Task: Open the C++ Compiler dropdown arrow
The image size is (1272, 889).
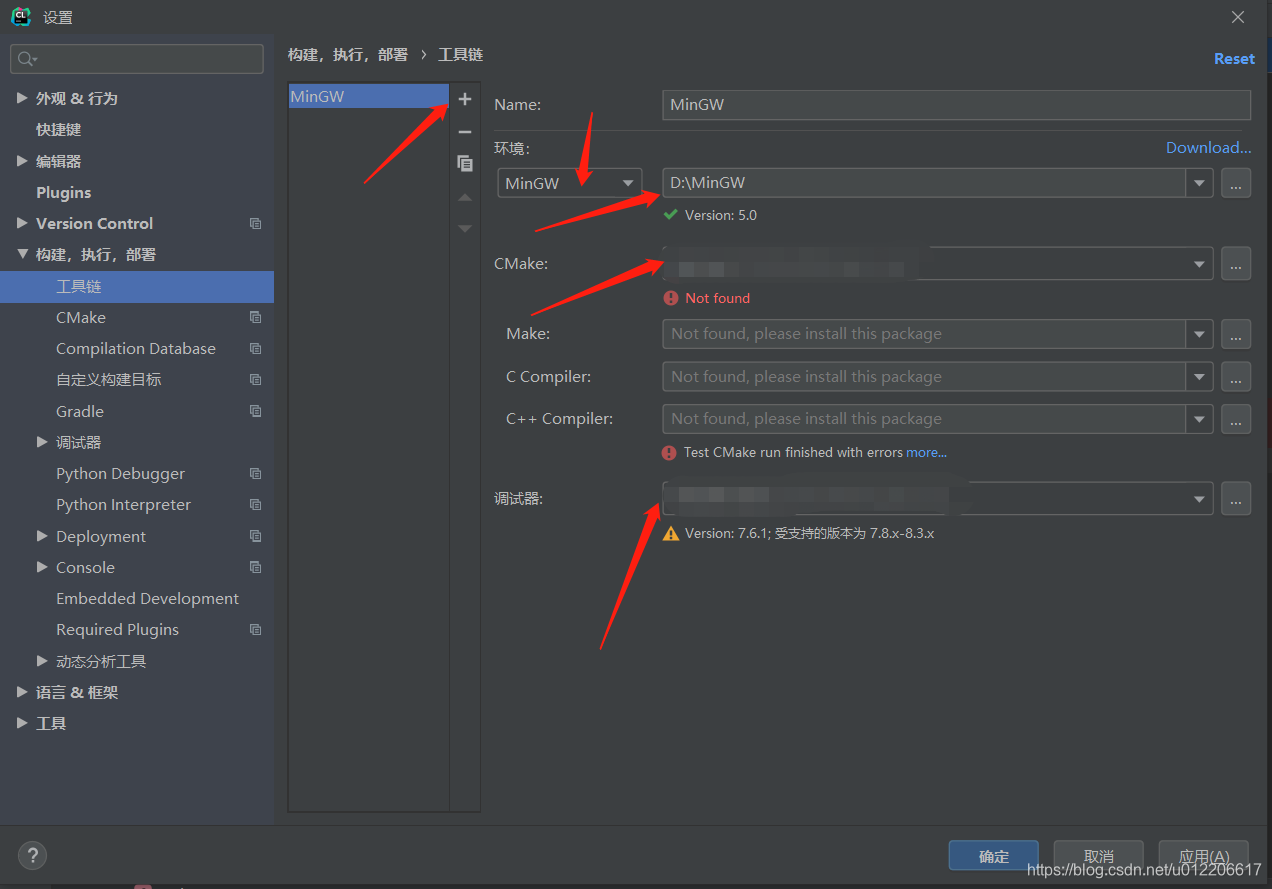Action: 1199,419
